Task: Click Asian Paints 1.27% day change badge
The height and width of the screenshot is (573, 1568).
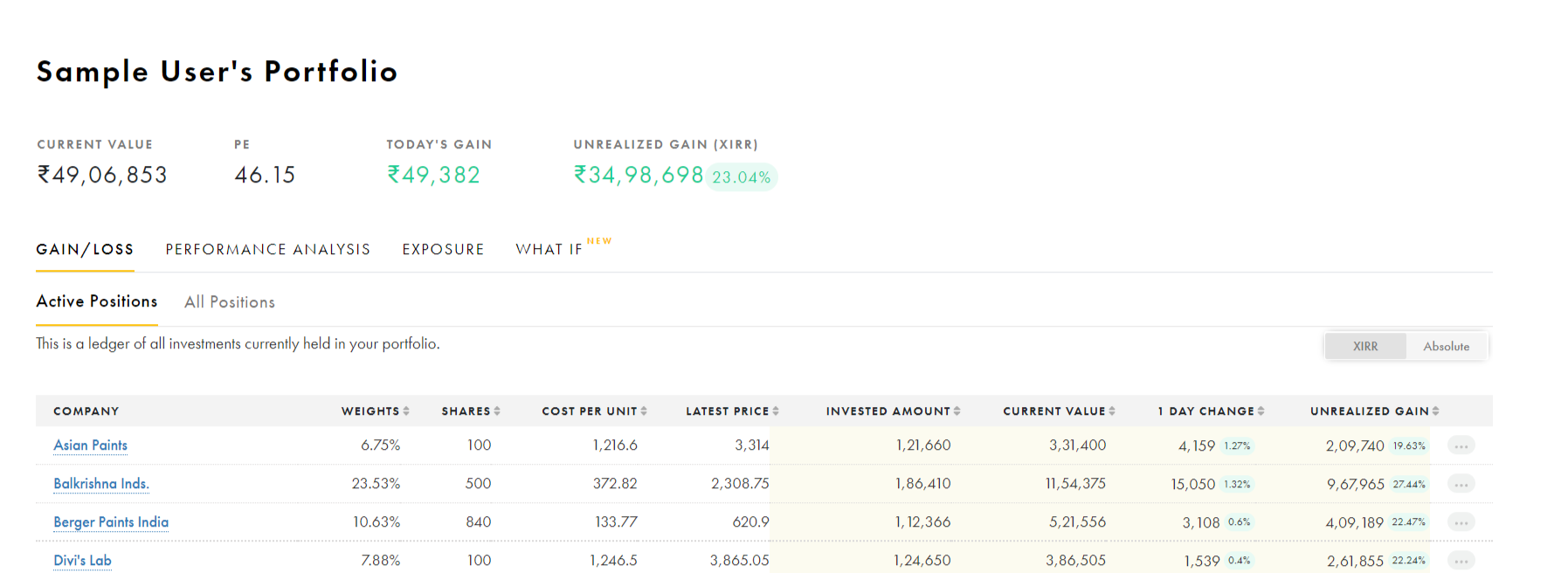Action: coord(1237,445)
